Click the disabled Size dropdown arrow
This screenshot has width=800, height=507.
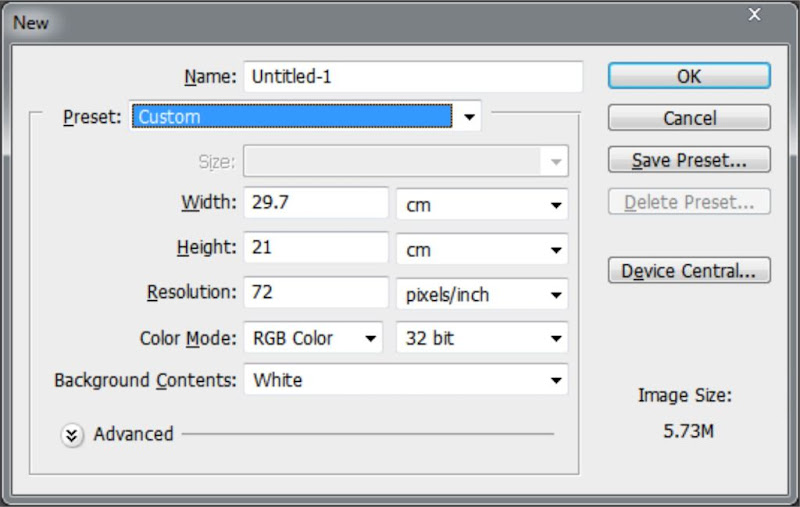[556, 162]
